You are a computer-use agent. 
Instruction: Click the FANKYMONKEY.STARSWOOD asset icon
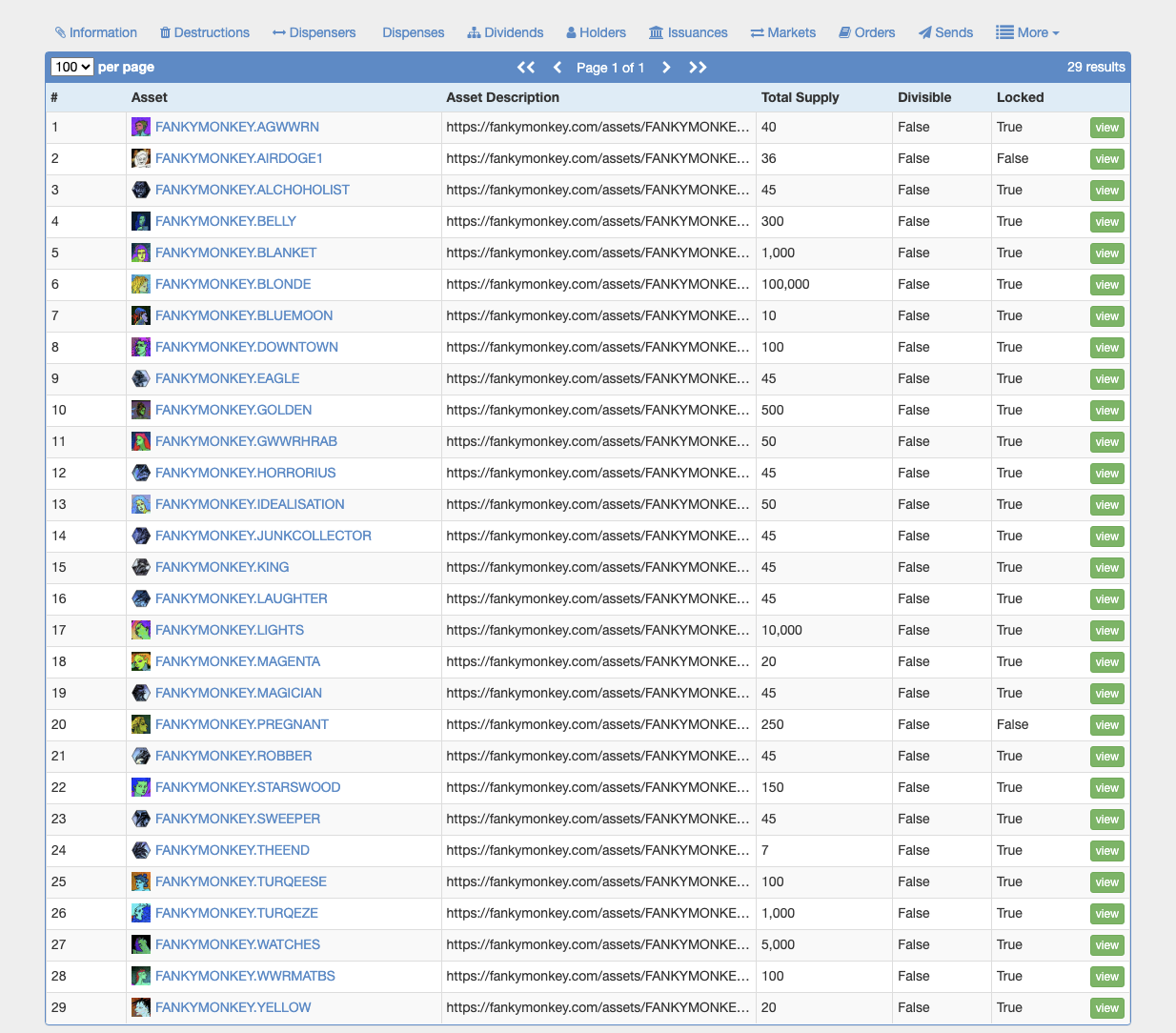[141, 788]
